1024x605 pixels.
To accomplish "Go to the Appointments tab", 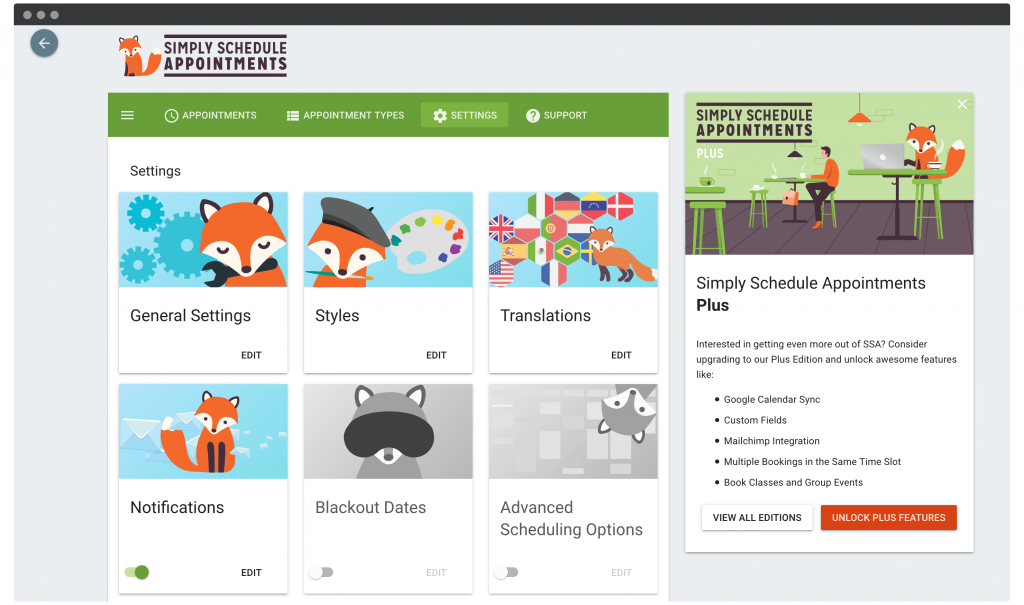I will tap(210, 116).
